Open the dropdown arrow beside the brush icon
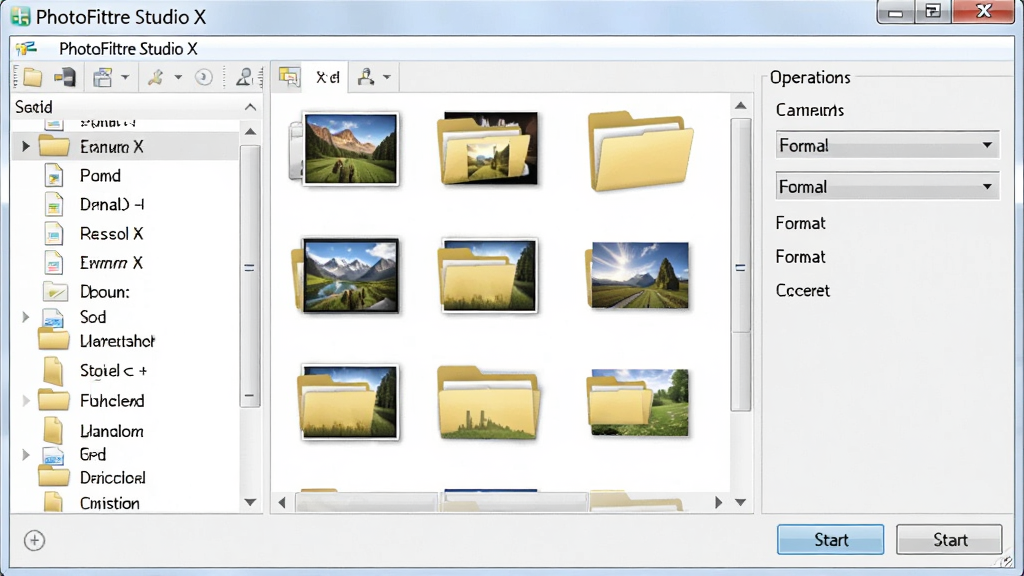This screenshot has width=1024, height=576. coord(178,78)
